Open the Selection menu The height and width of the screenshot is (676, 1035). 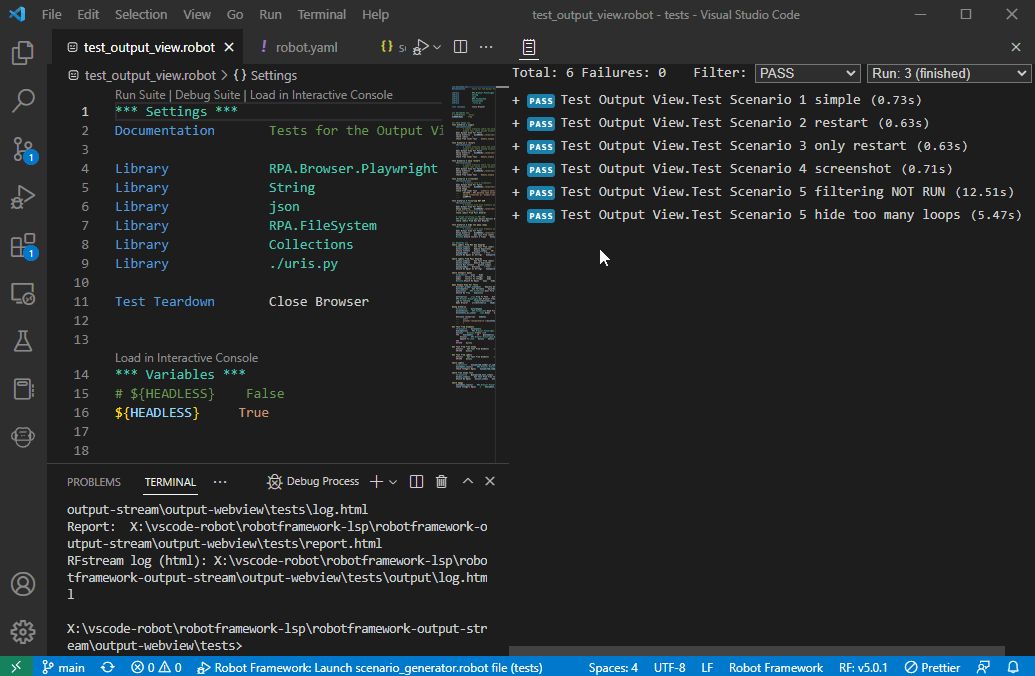(x=141, y=15)
